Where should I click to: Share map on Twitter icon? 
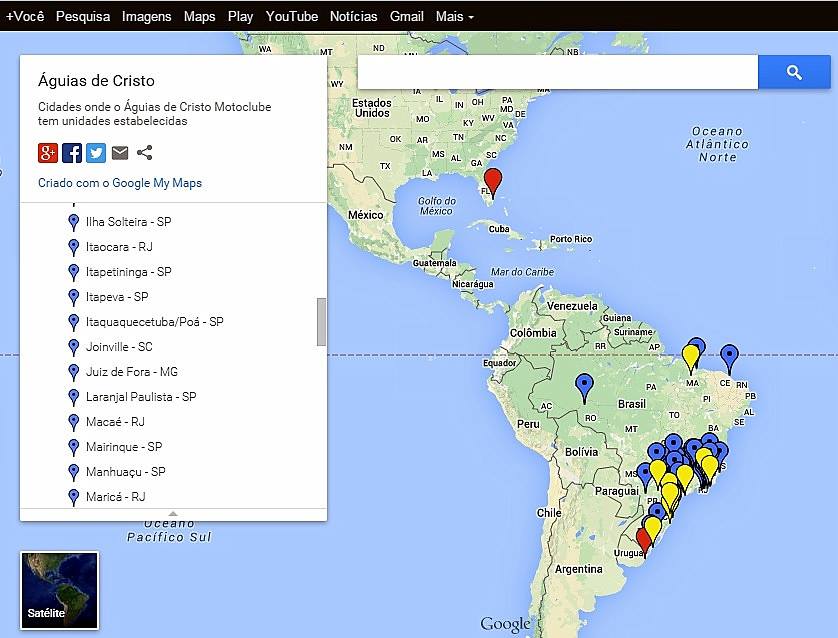[96, 153]
